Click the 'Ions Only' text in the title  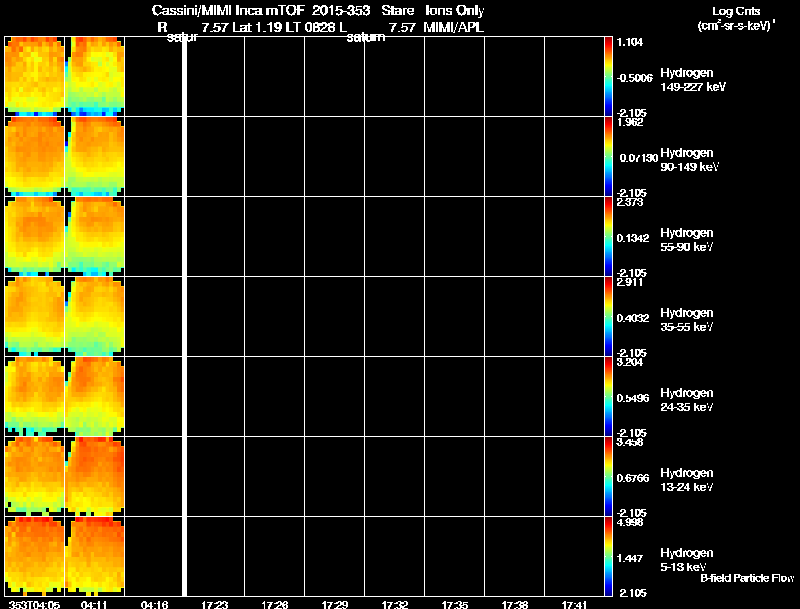(x=455, y=11)
